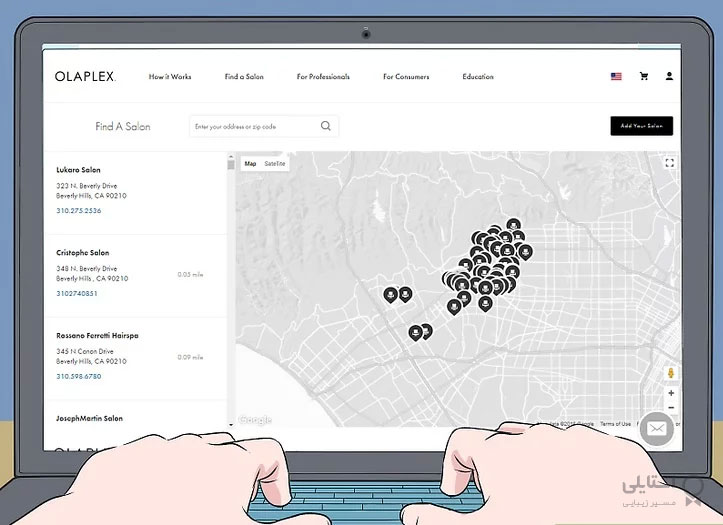Open the user account icon
Viewport: 723px width, 525px height.
[669, 76]
